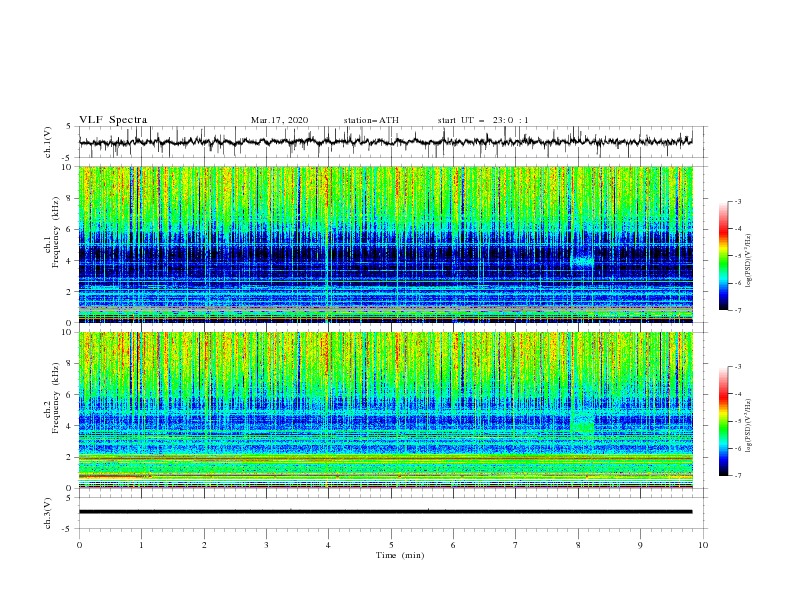Click the '-7' tick on the ch.1 colorbar
Viewport: 792px width, 612px height.
(737, 310)
